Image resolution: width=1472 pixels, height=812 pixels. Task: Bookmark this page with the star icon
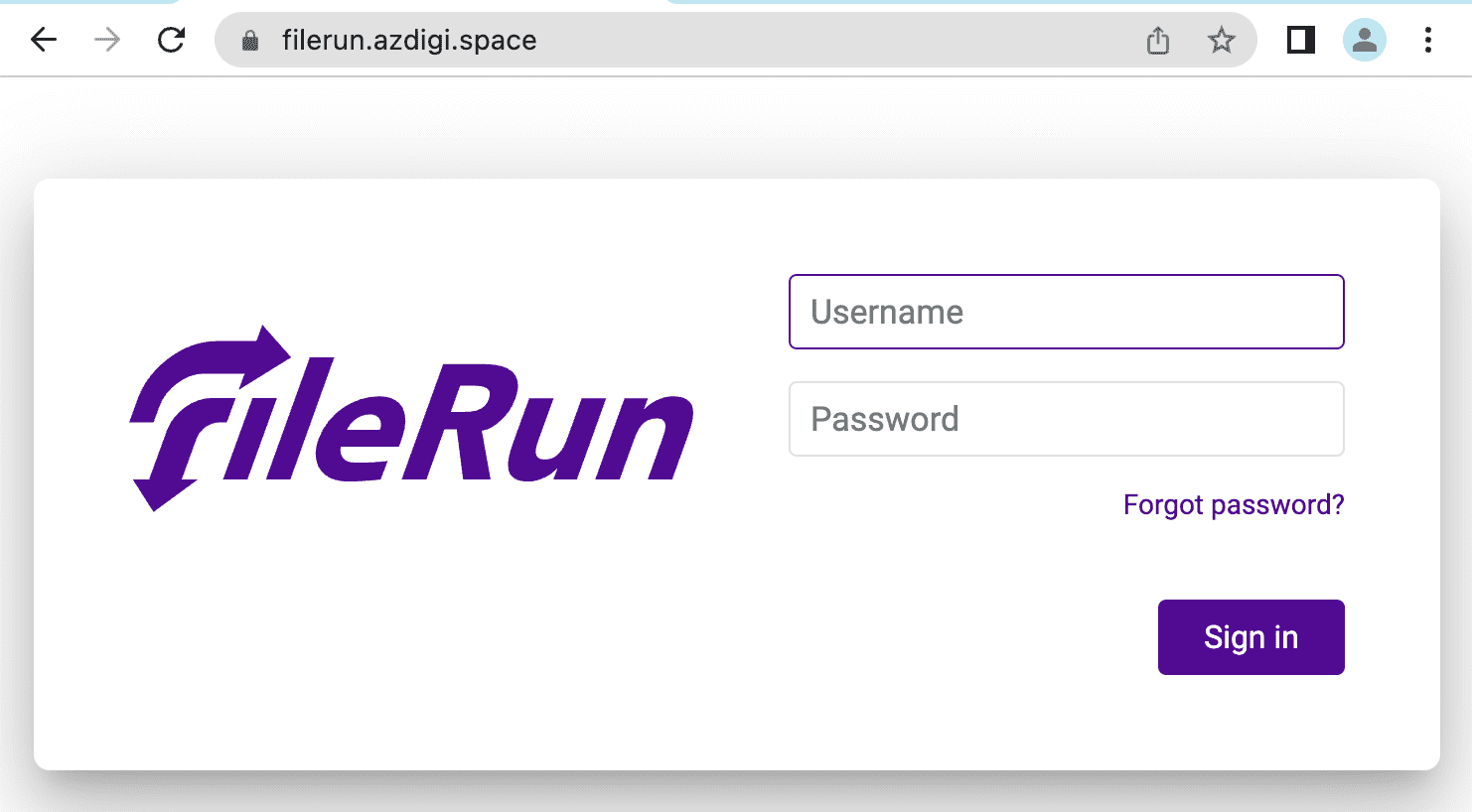[x=1222, y=40]
